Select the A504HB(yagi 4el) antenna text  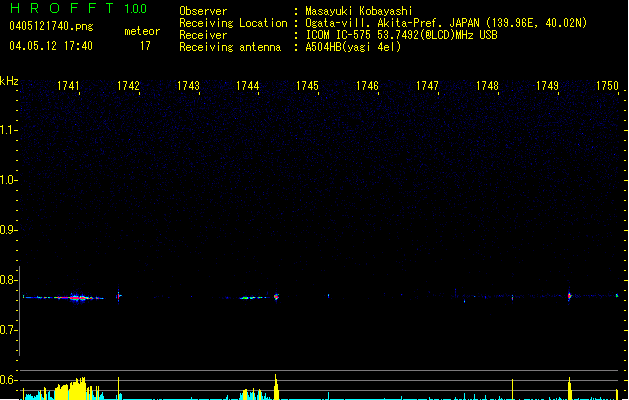point(353,47)
